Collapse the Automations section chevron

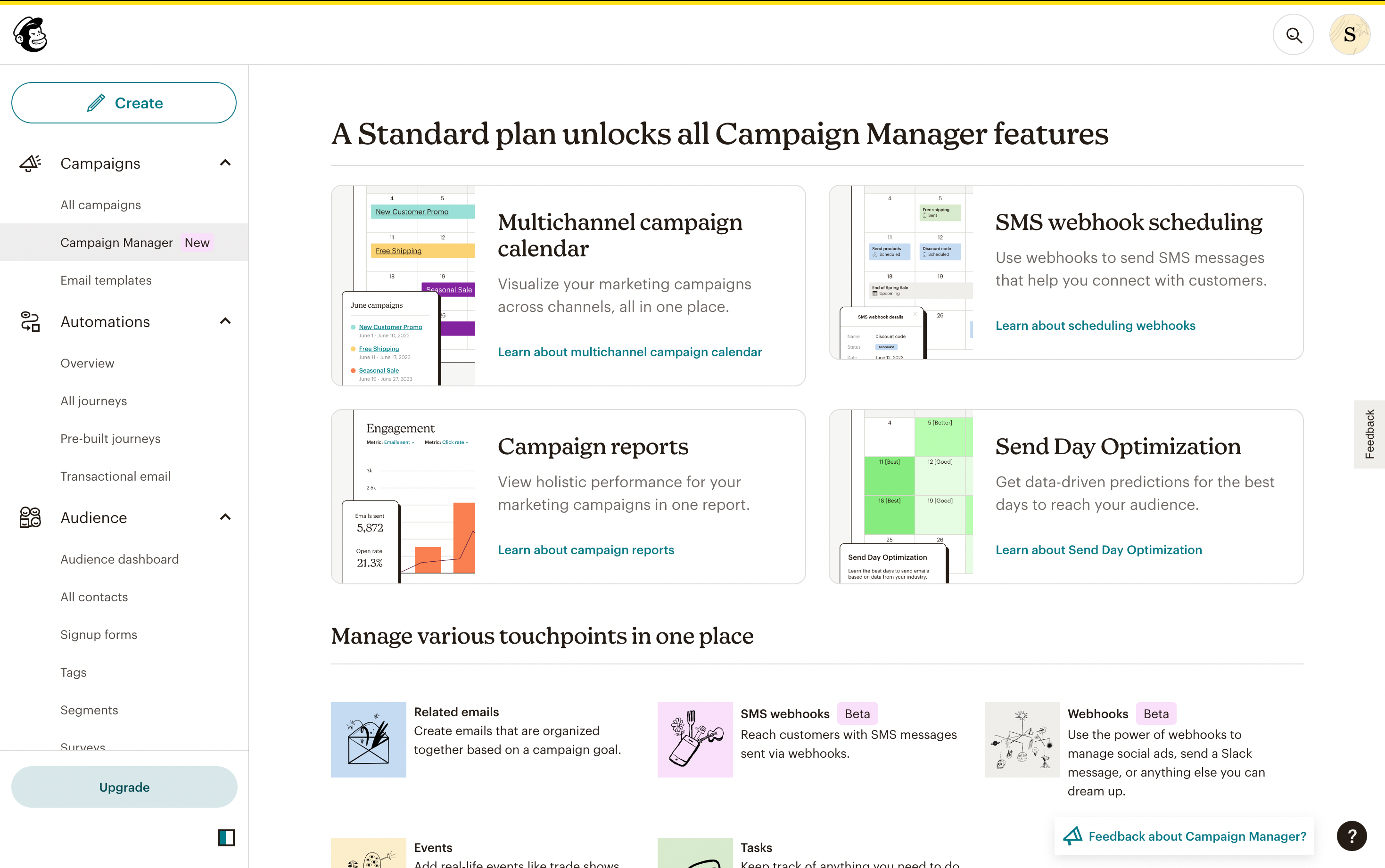[225, 321]
